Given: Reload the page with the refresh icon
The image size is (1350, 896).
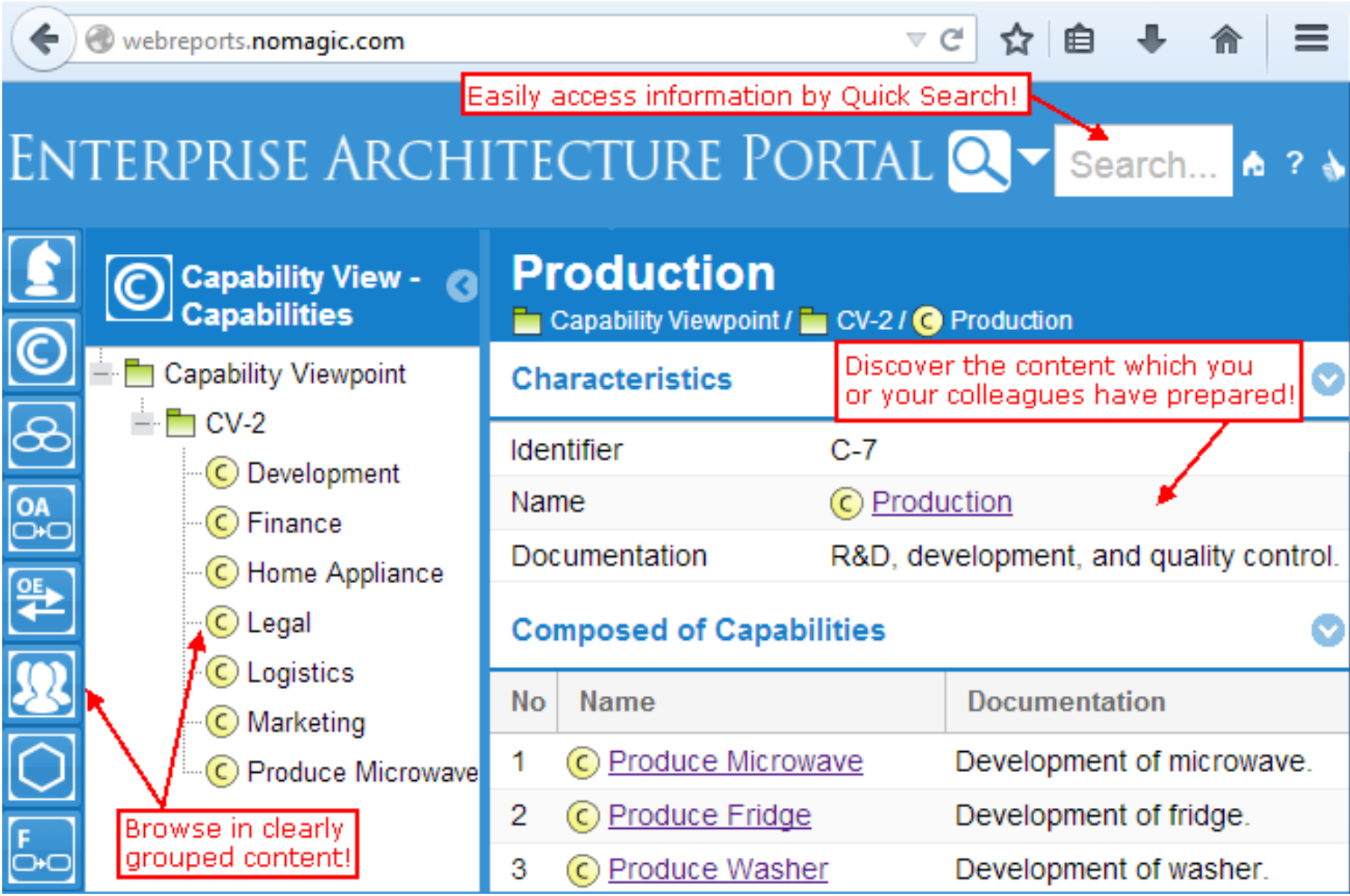Looking at the screenshot, I should [951, 39].
